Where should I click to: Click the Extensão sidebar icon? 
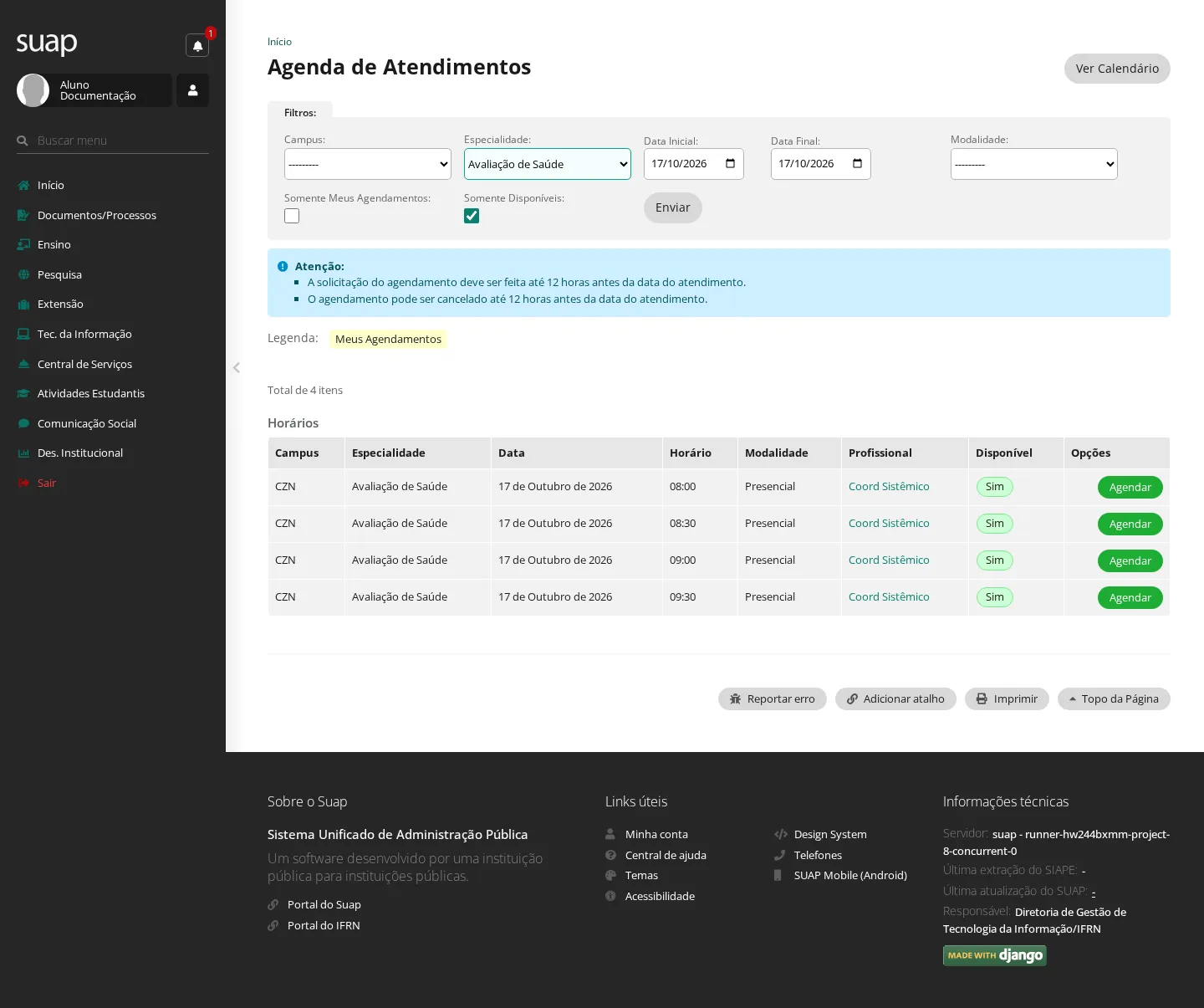click(23, 304)
